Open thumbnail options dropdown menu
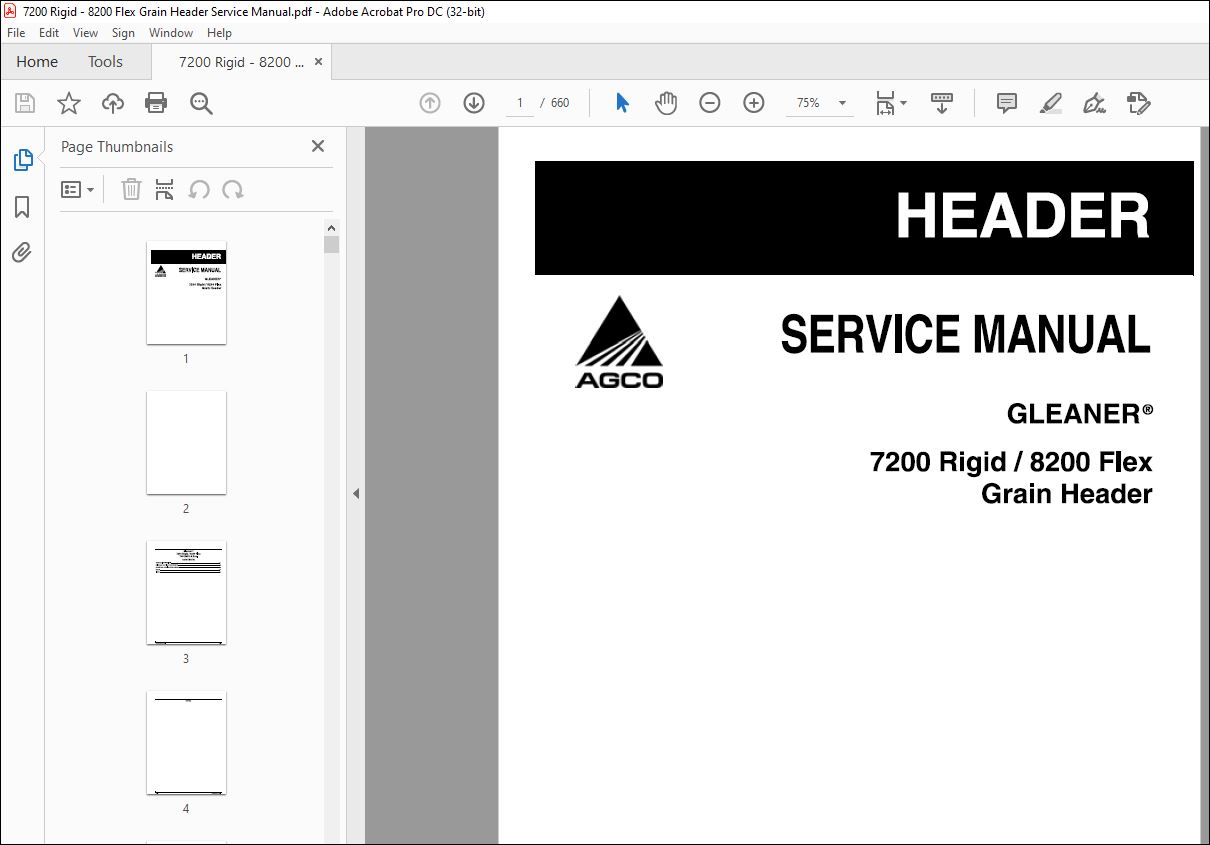 tap(78, 190)
